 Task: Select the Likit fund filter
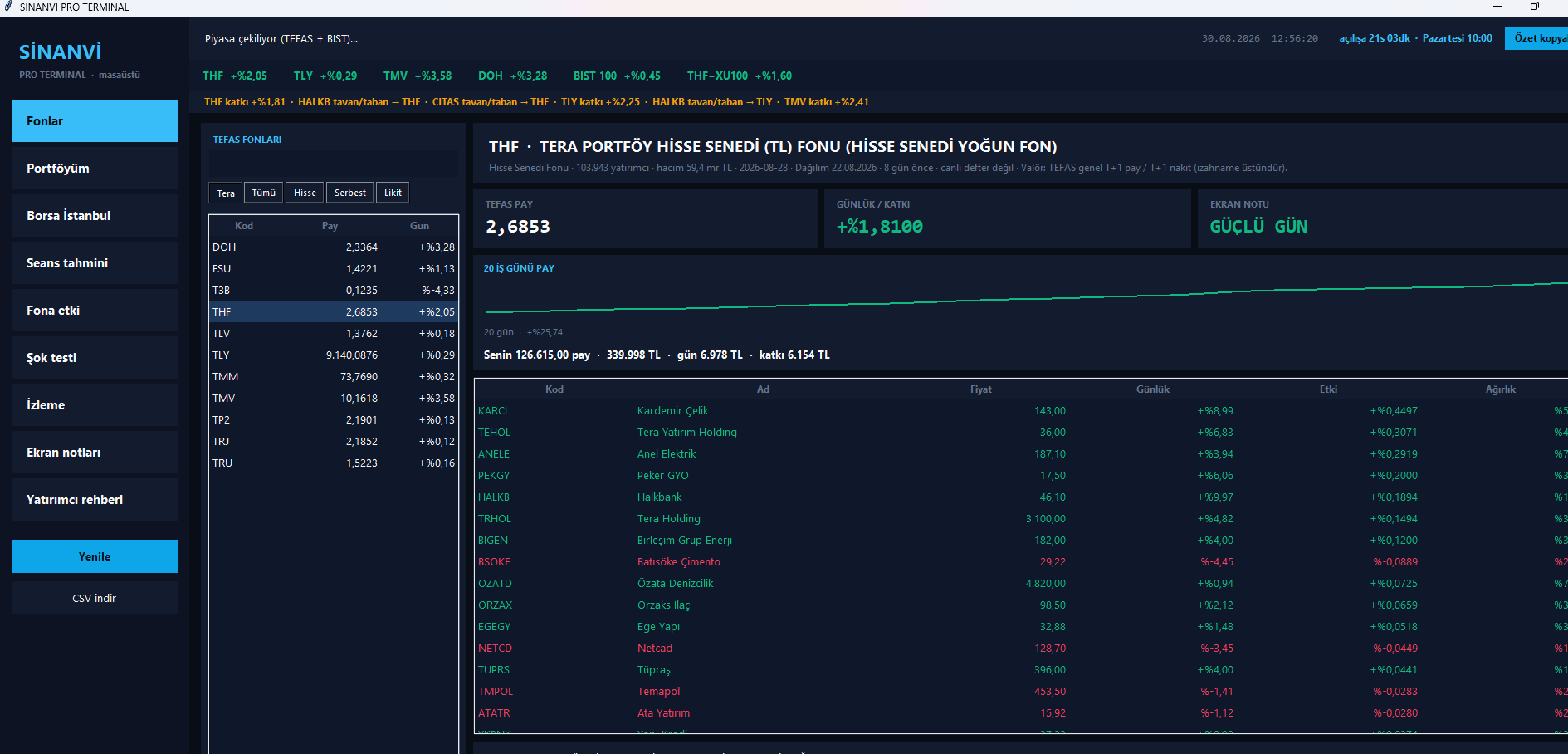click(x=393, y=193)
